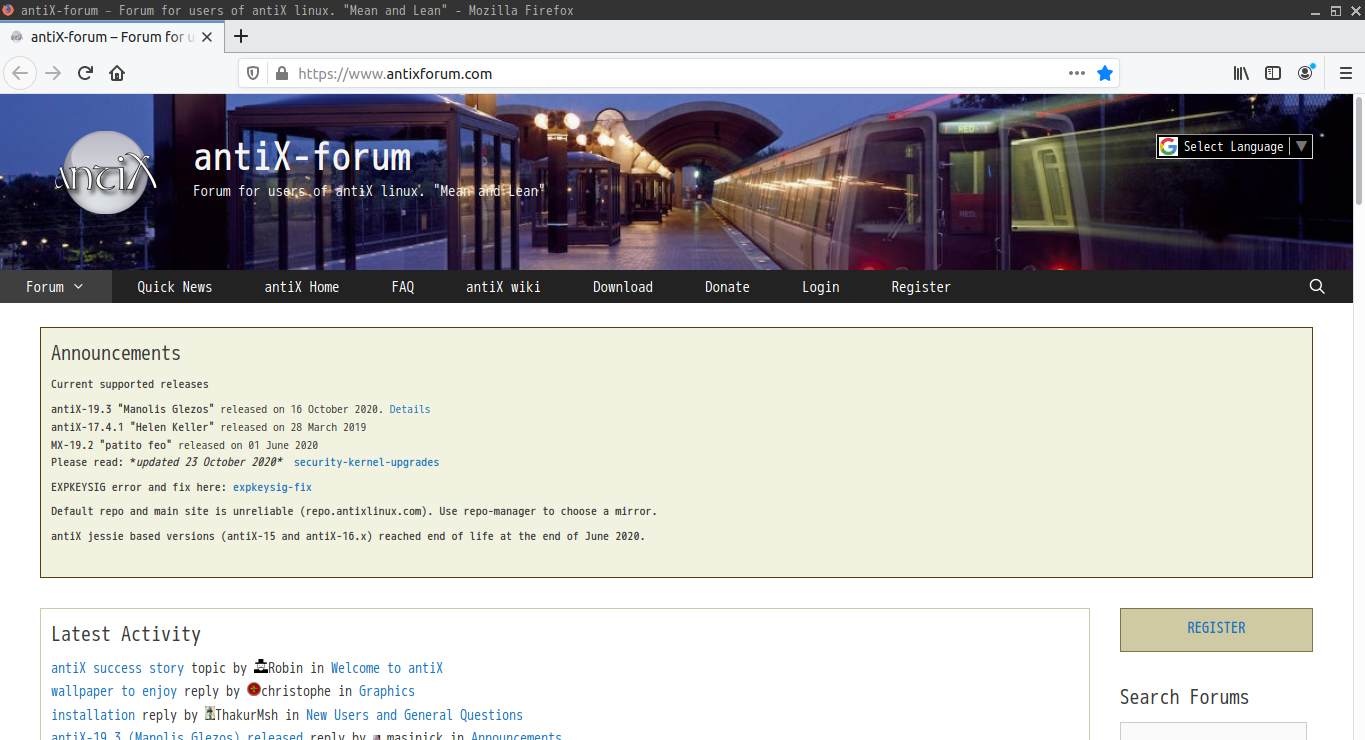
Task: Click the forward navigation arrow
Action: pos(53,73)
